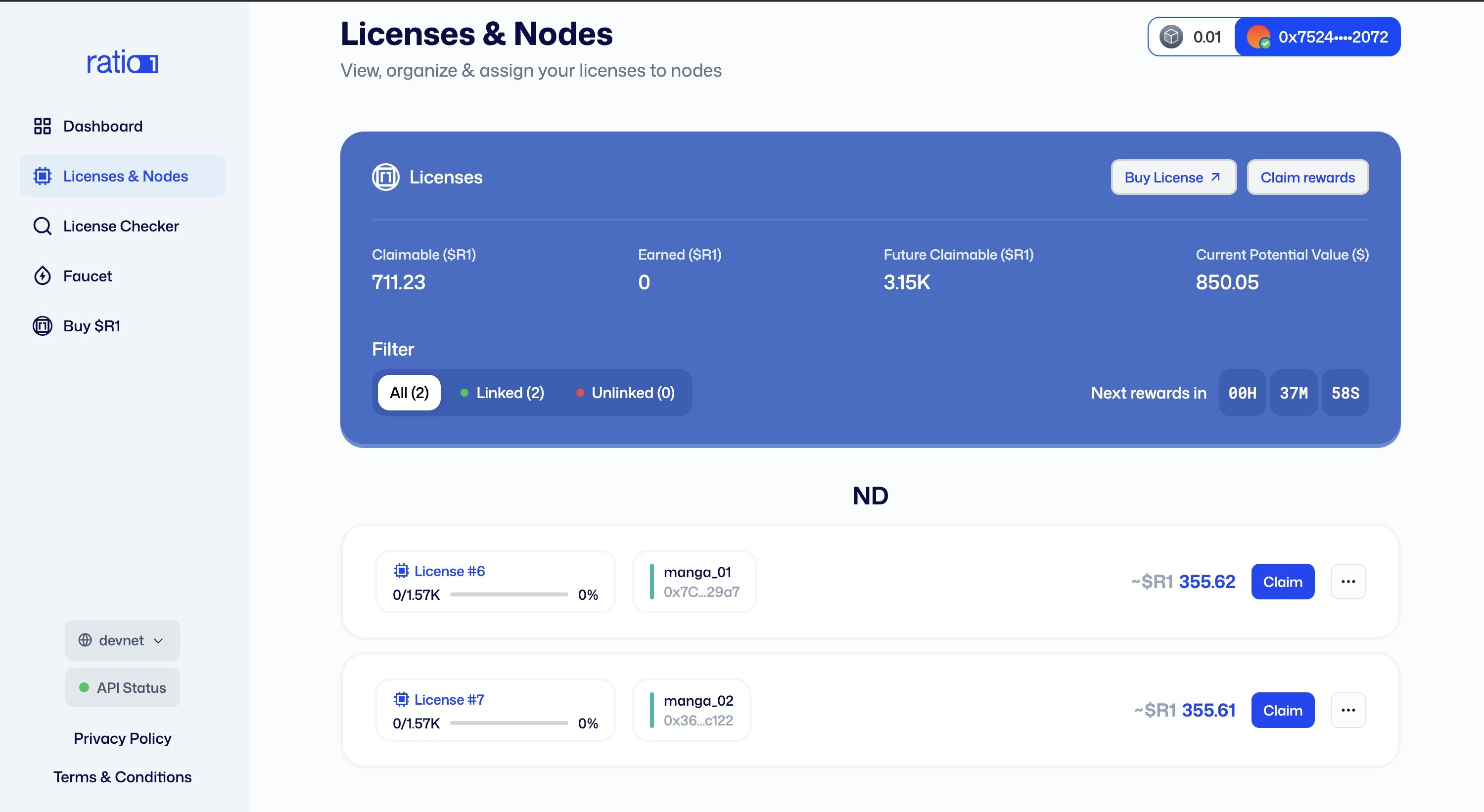Click the Faucet droplet icon

[x=42, y=276]
